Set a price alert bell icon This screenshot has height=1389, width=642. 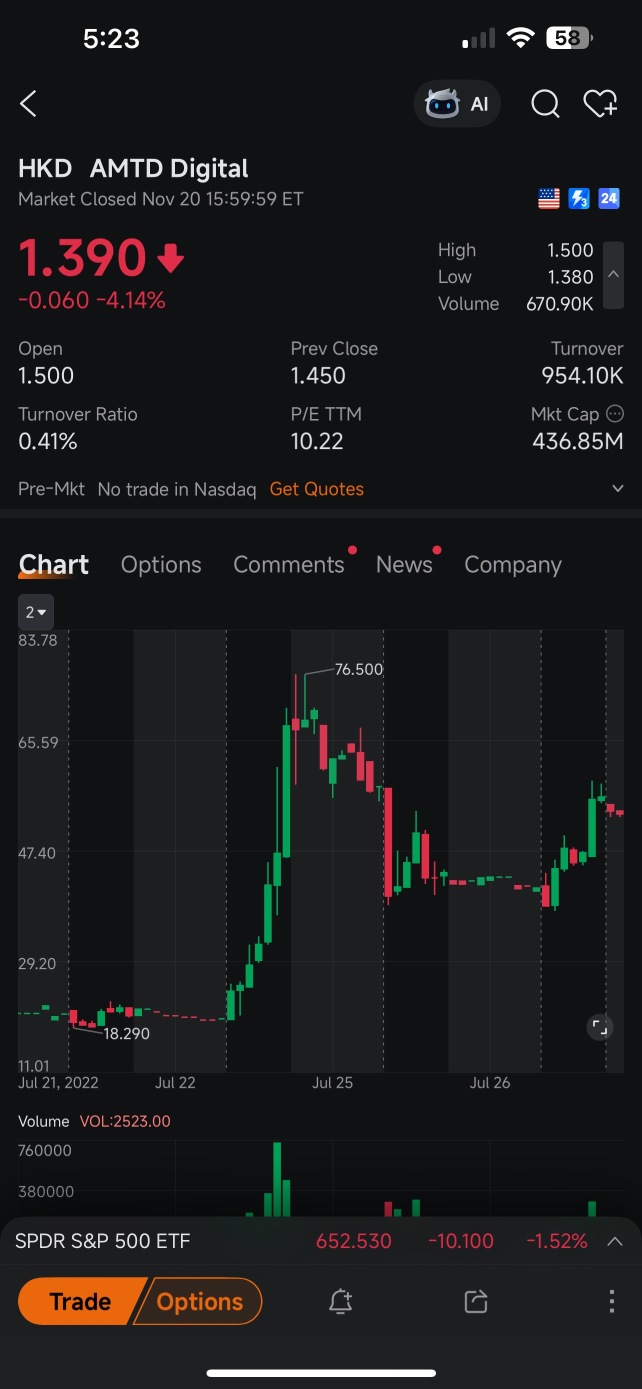(x=340, y=1301)
